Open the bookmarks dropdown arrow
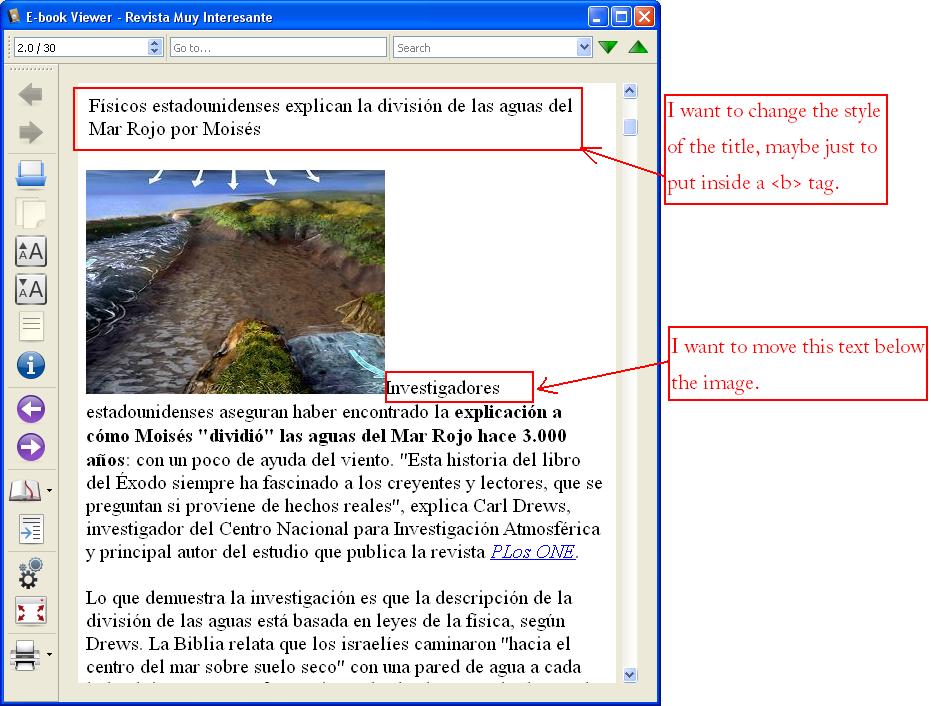The height and width of the screenshot is (706, 931). pyautogui.click(x=49, y=490)
